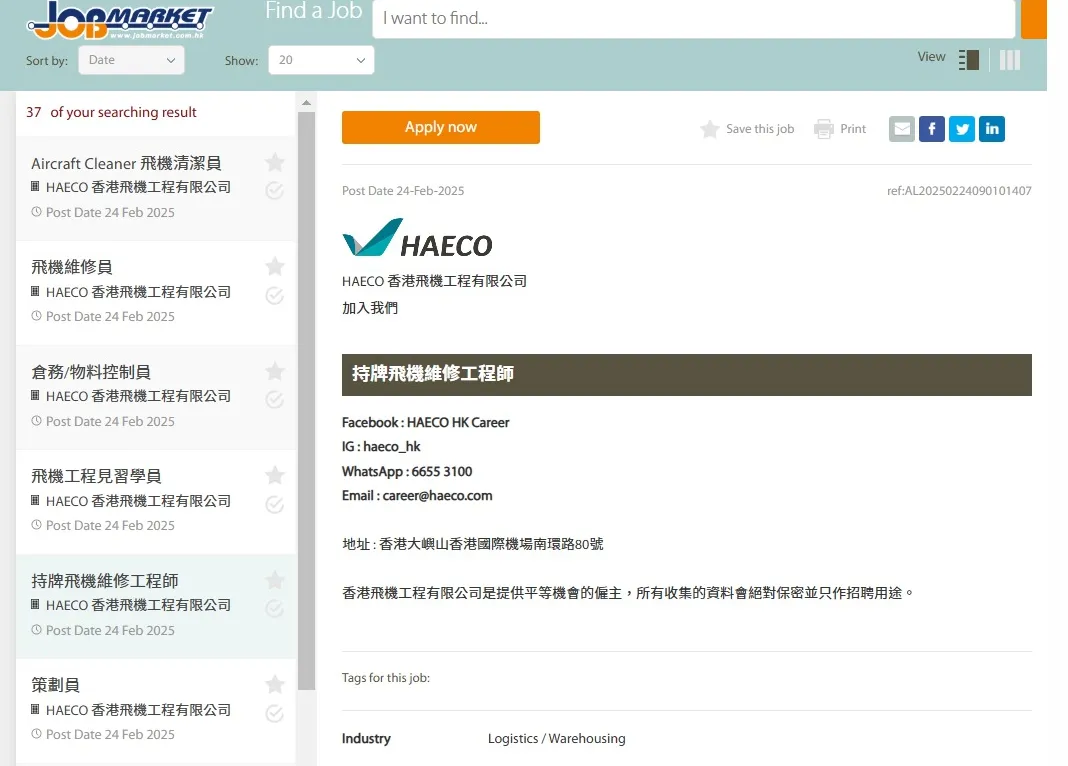Toggle checkmark on 飛機工程見習學員 job

click(275, 504)
